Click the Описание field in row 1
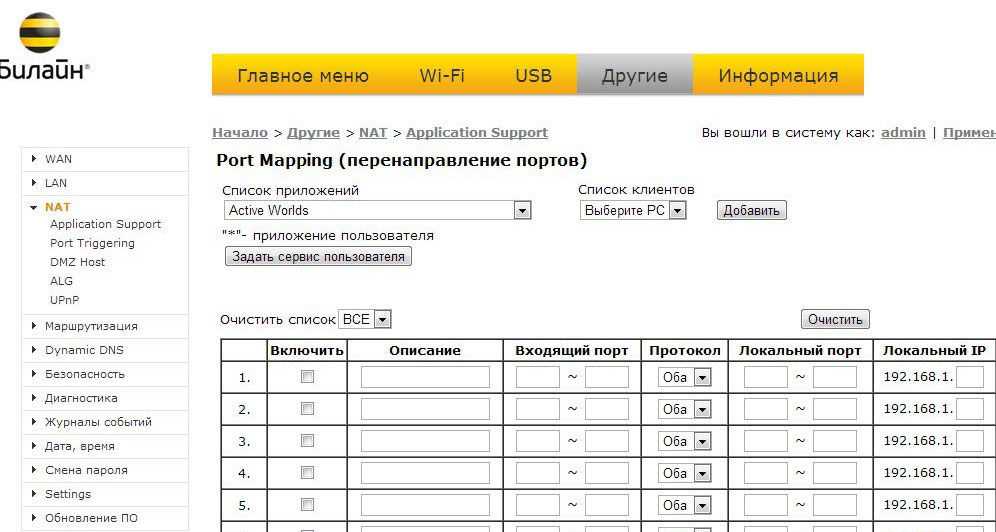Screen dimensions: 996x532 pos(425,377)
